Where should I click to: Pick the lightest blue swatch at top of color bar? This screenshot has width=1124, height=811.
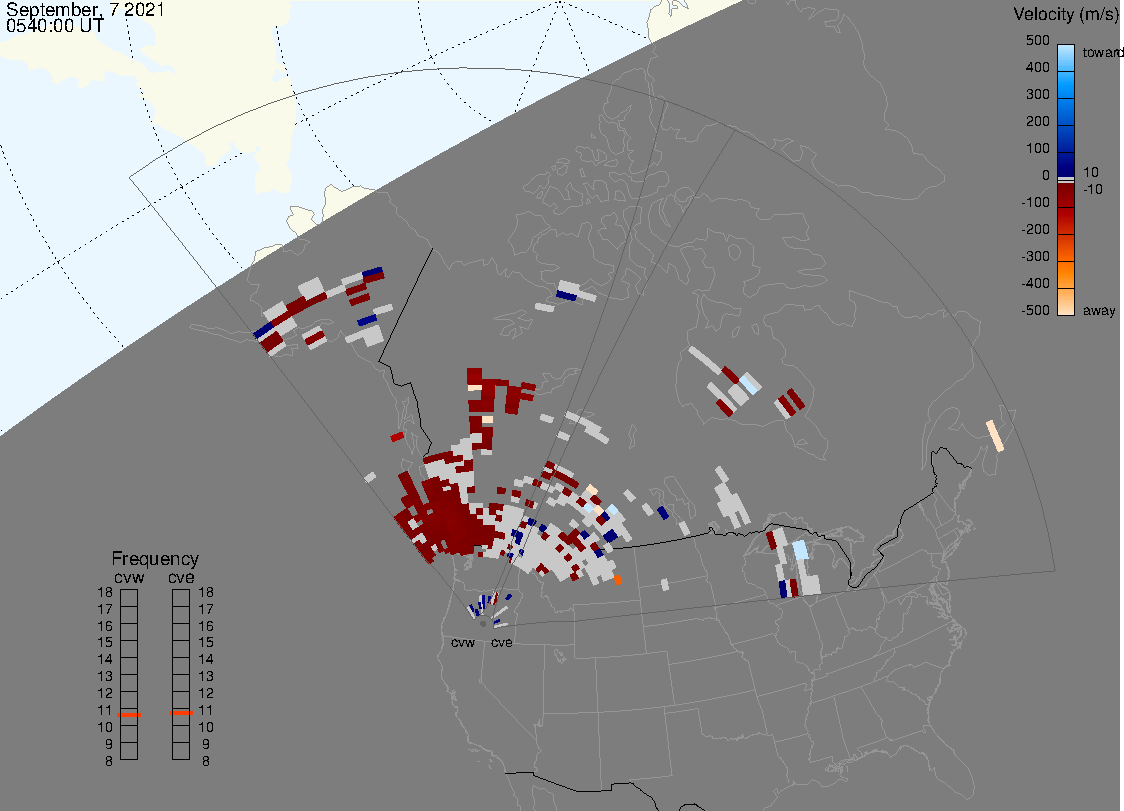click(1066, 57)
